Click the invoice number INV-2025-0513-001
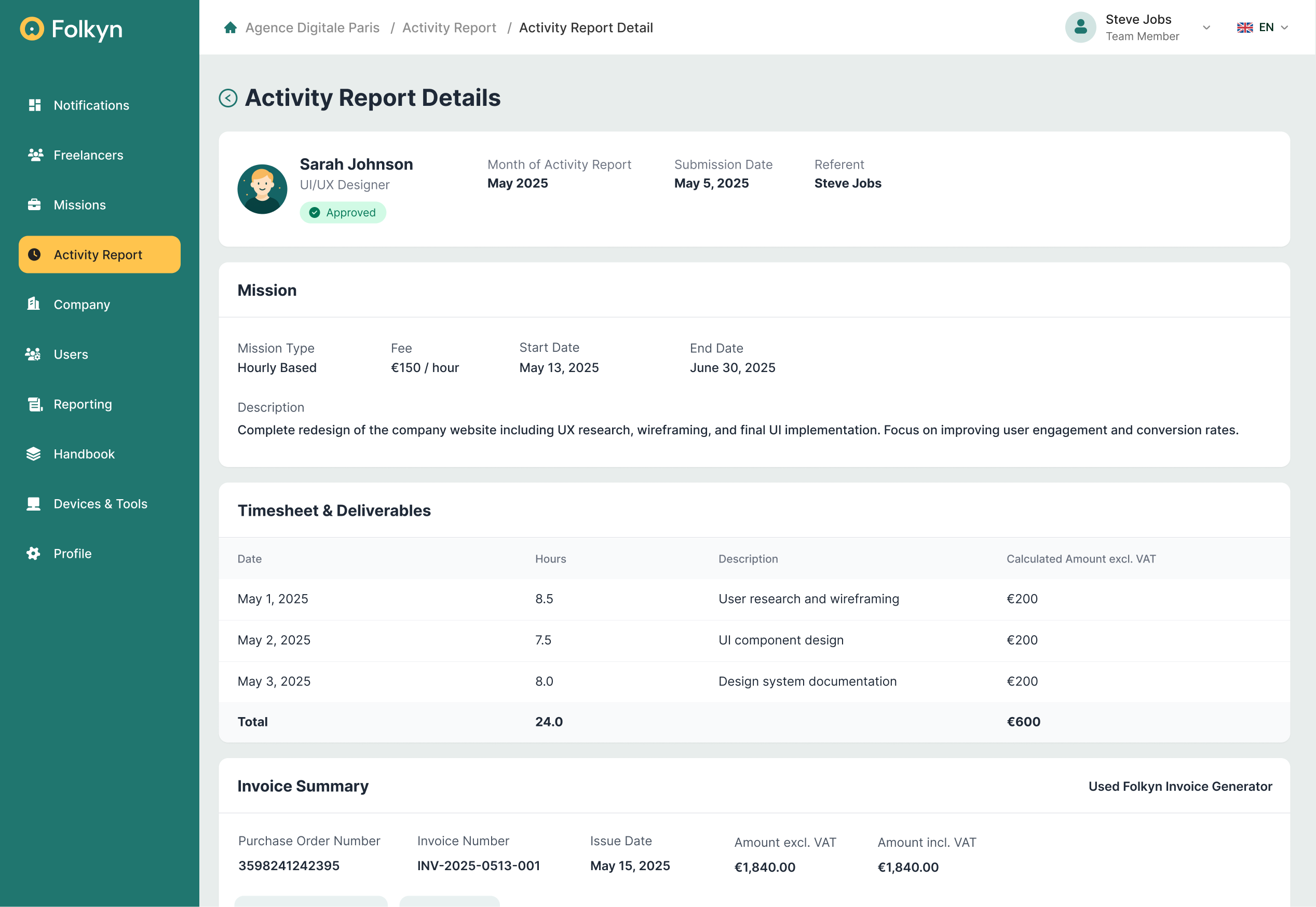 point(478,865)
